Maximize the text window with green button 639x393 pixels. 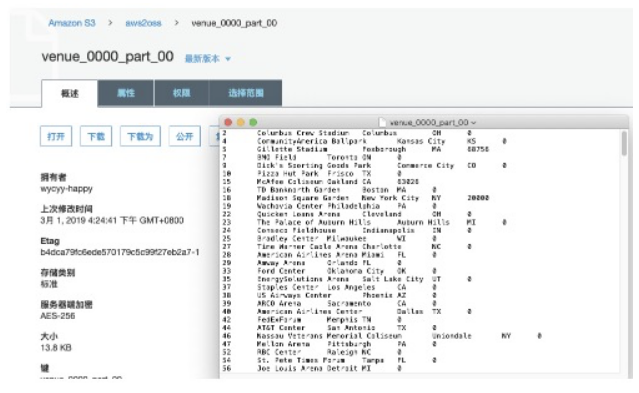pos(253,122)
